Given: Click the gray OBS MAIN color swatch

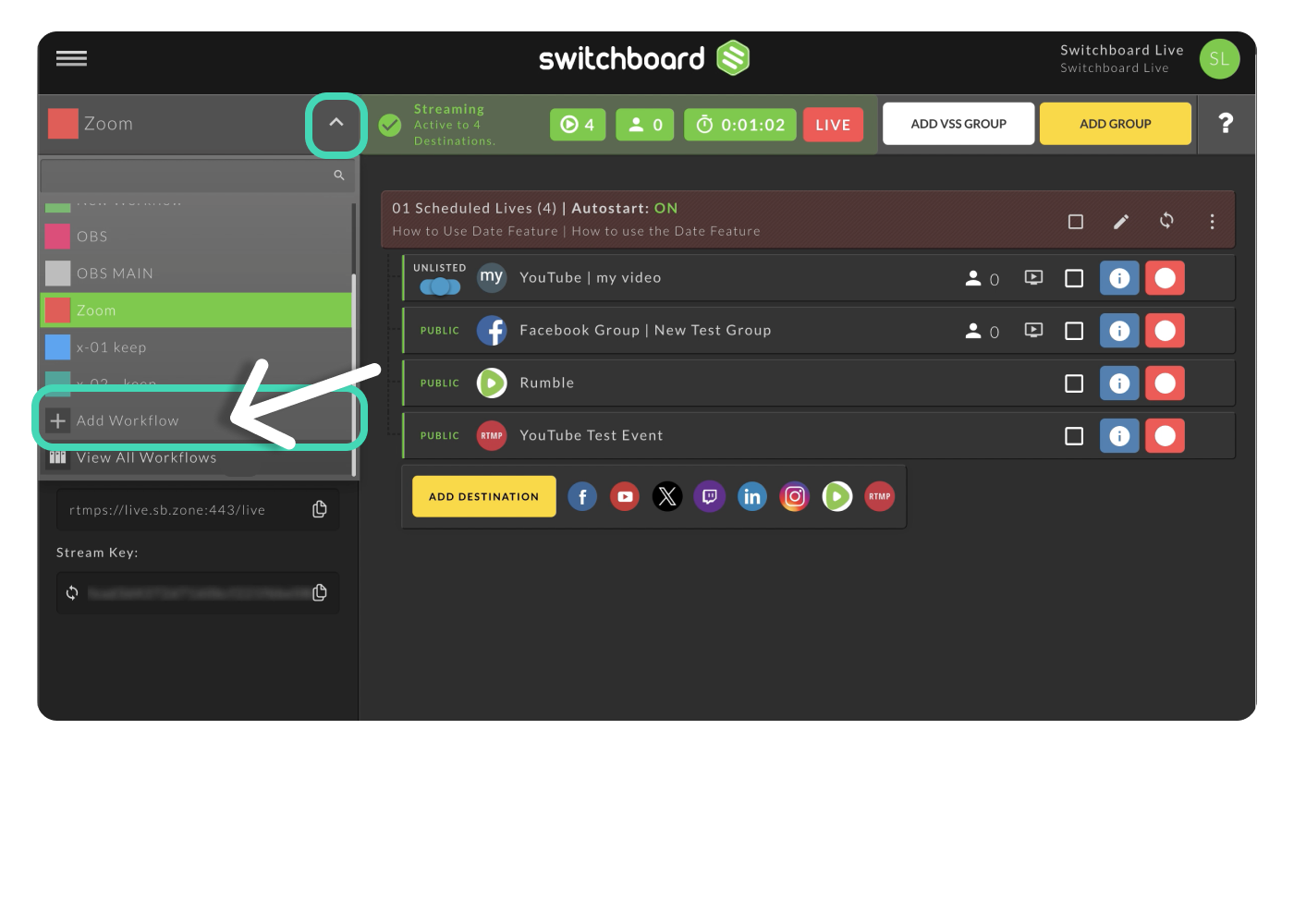Looking at the screenshot, I should (58, 274).
